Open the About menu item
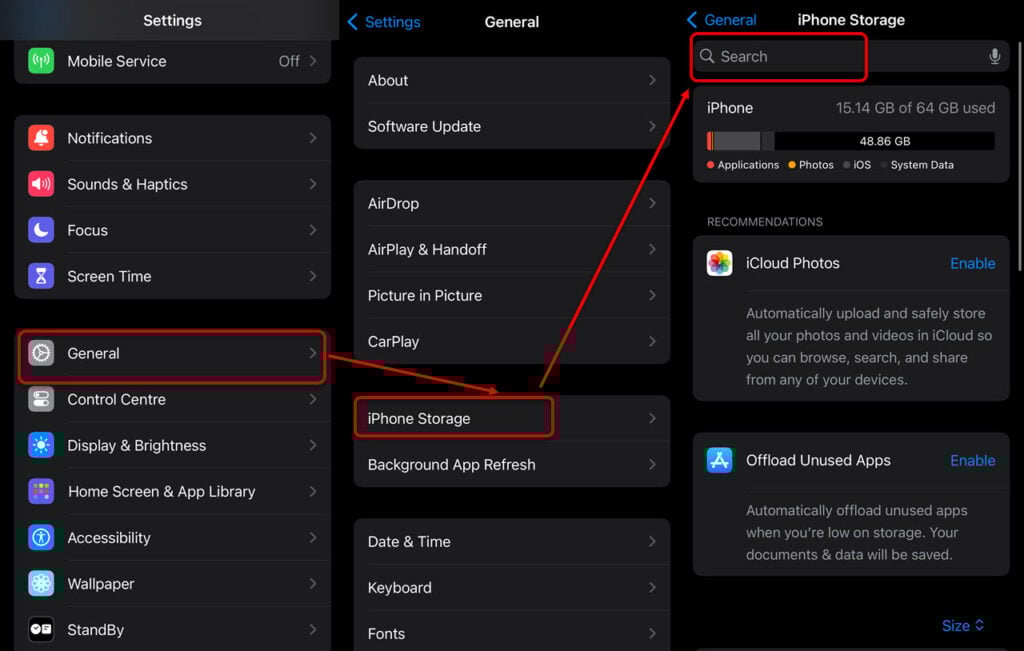This screenshot has width=1024, height=651. (512, 80)
